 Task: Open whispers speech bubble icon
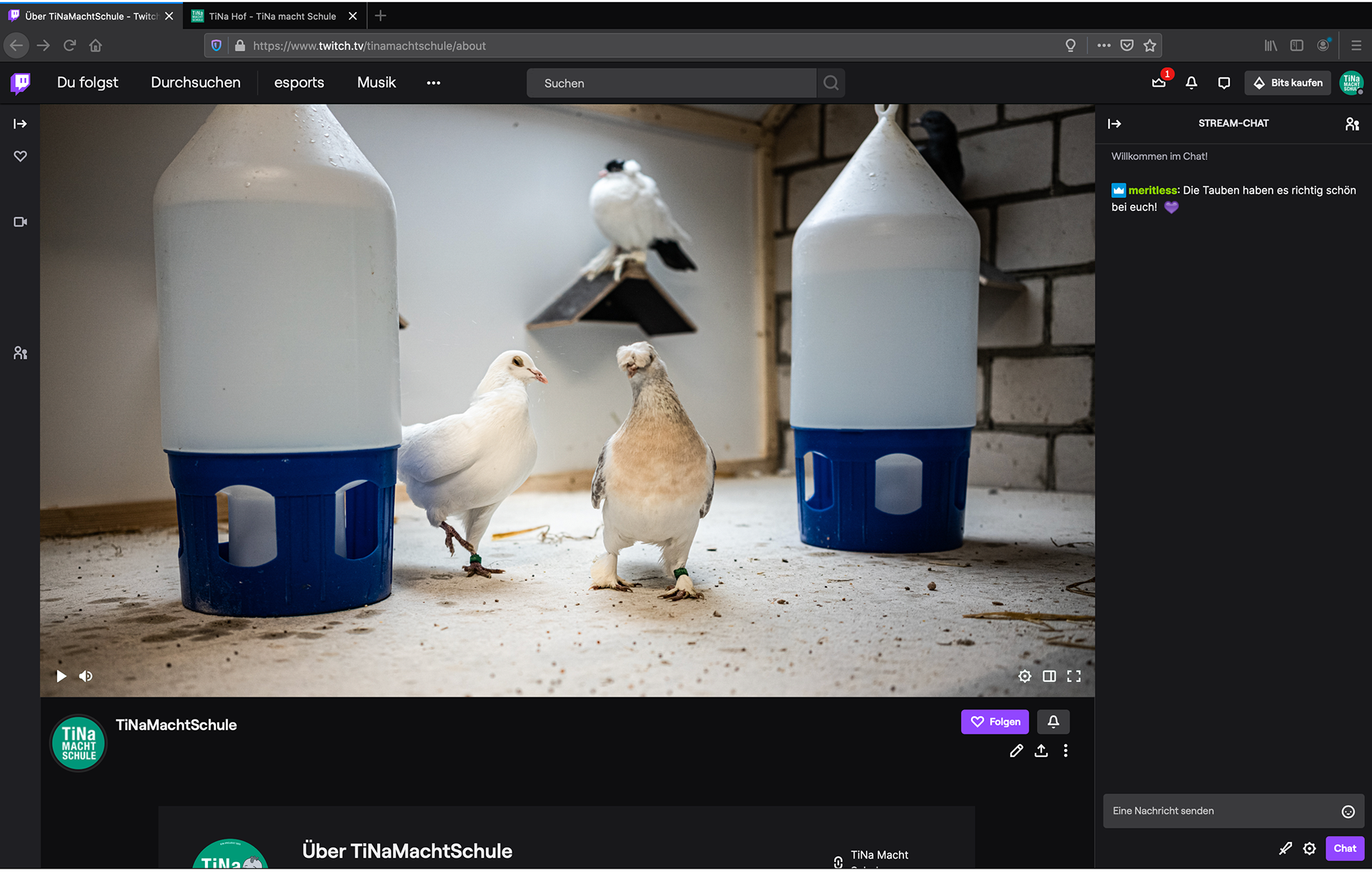point(1223,83)
